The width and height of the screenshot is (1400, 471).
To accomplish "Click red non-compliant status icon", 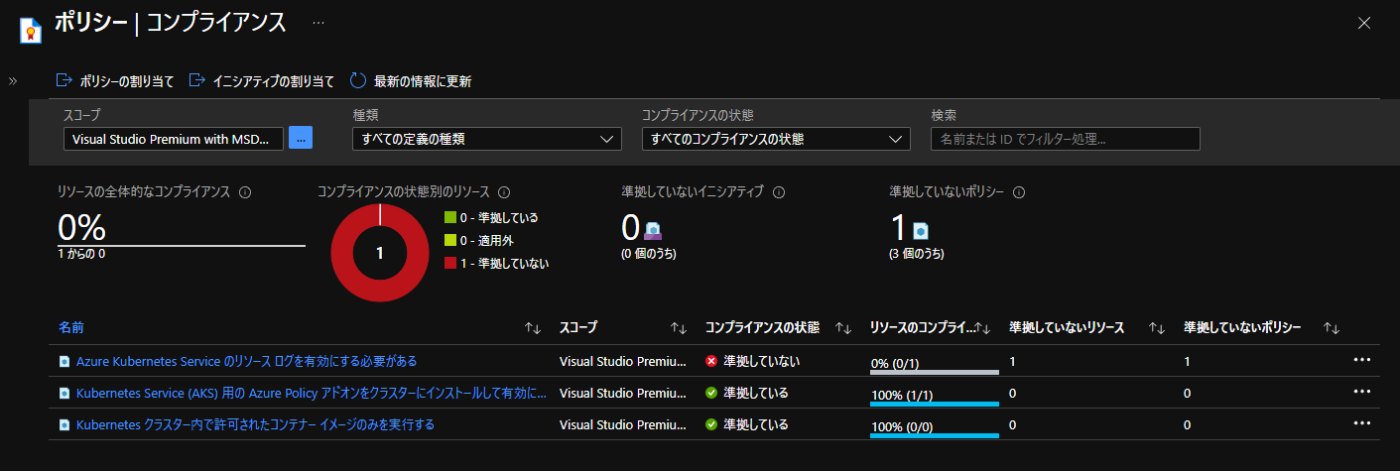I will click(x=712, y=361).
